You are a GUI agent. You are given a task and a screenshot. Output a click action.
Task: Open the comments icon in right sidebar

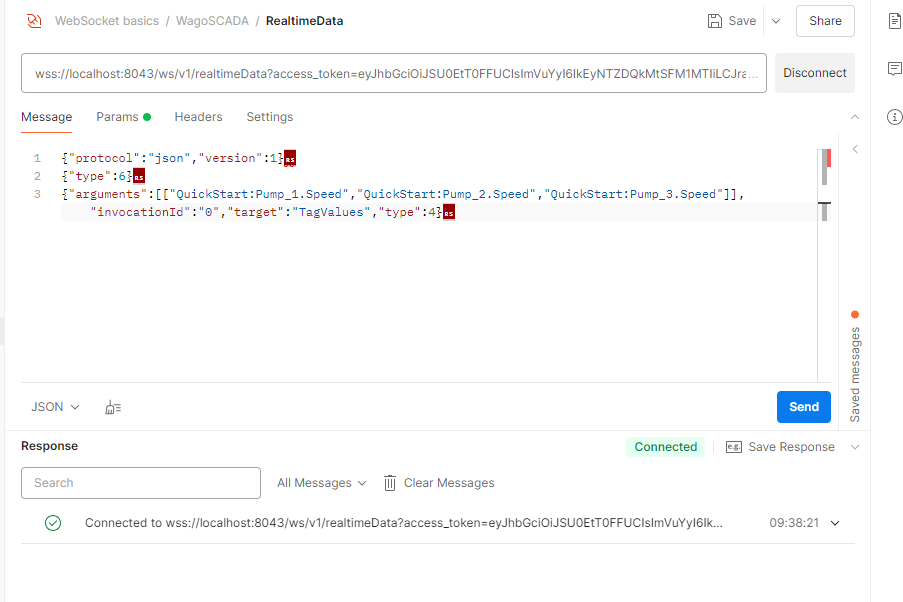[894, 69]
